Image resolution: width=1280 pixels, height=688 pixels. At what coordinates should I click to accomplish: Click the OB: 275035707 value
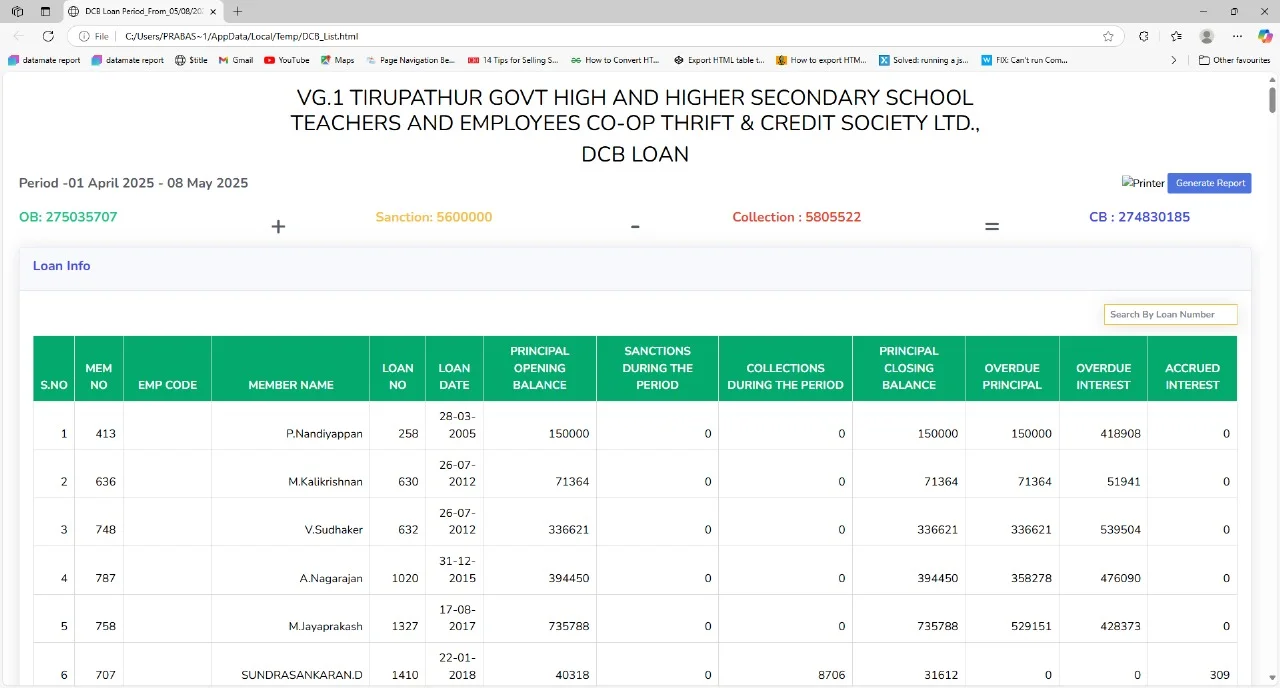pyautogui.click(x=68, y=217)
